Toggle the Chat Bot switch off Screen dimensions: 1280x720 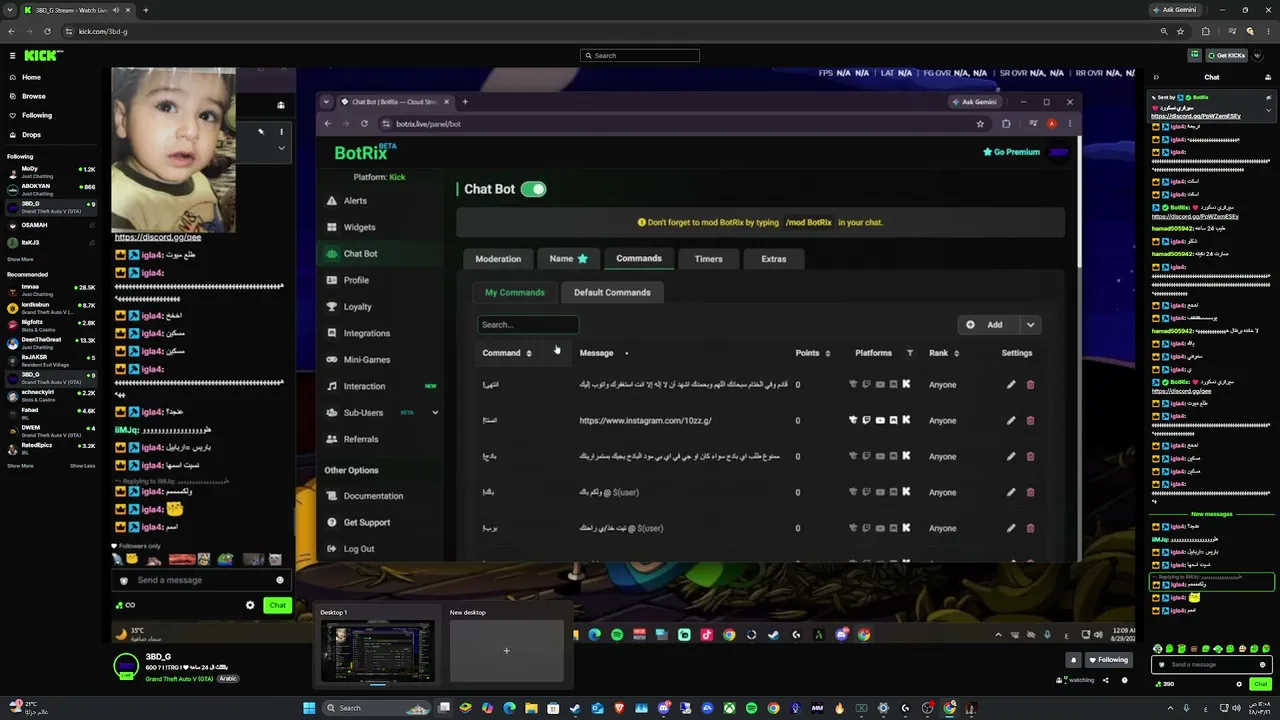point(533,189)
